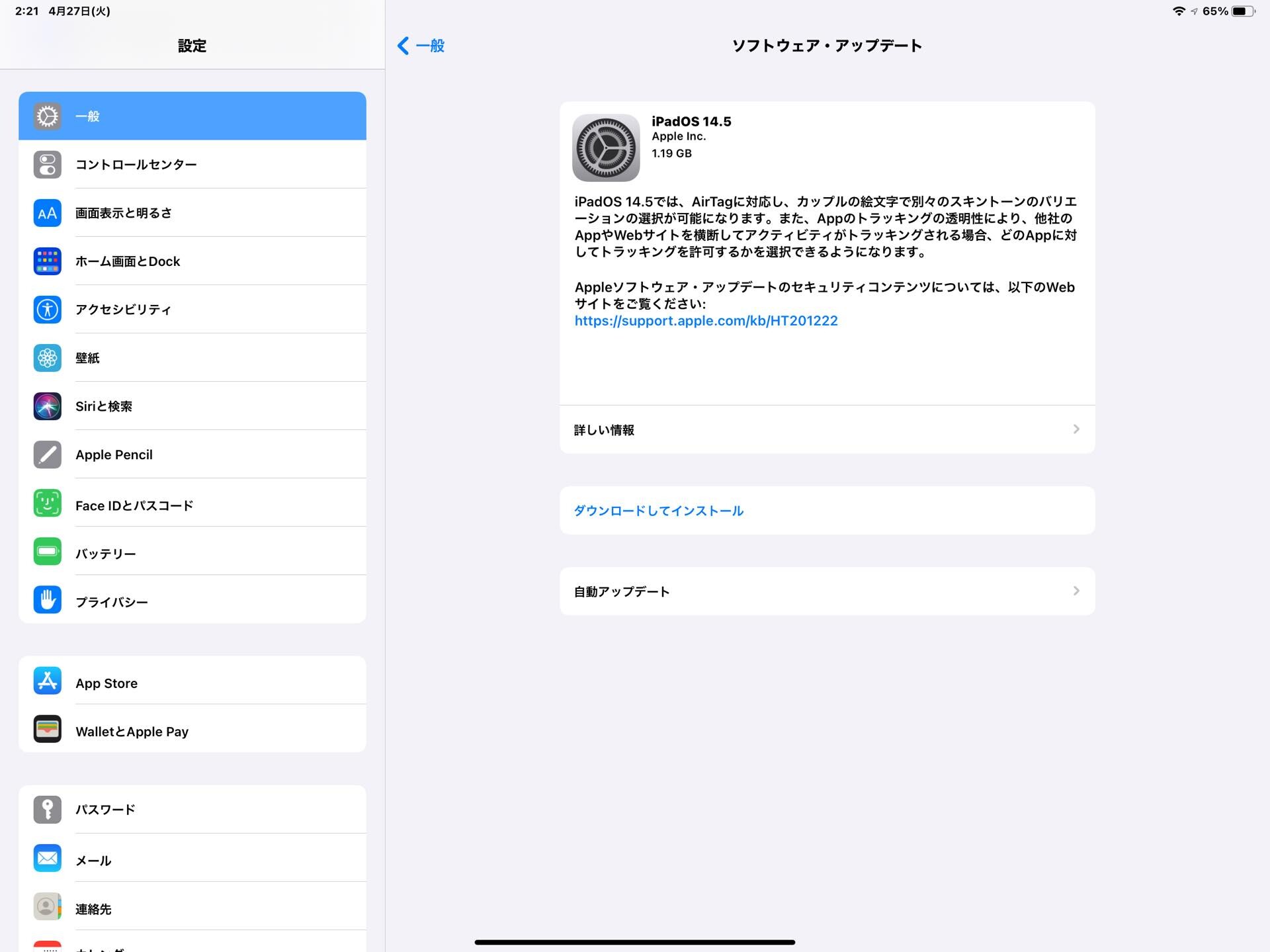1270x952 pixels.
Task: Tap the location arrow status icon
Action: pyautogui.click(x=1194, y=11)
